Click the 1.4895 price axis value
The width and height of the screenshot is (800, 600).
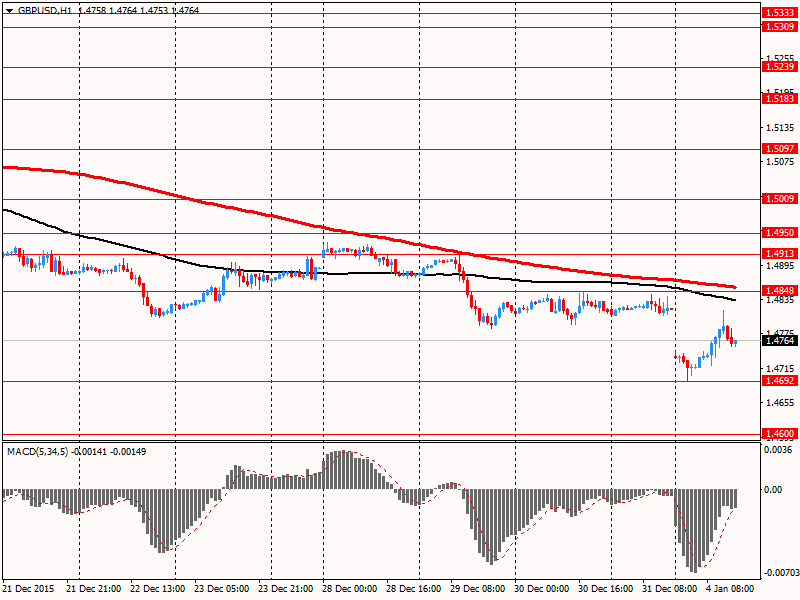[781, 265]
